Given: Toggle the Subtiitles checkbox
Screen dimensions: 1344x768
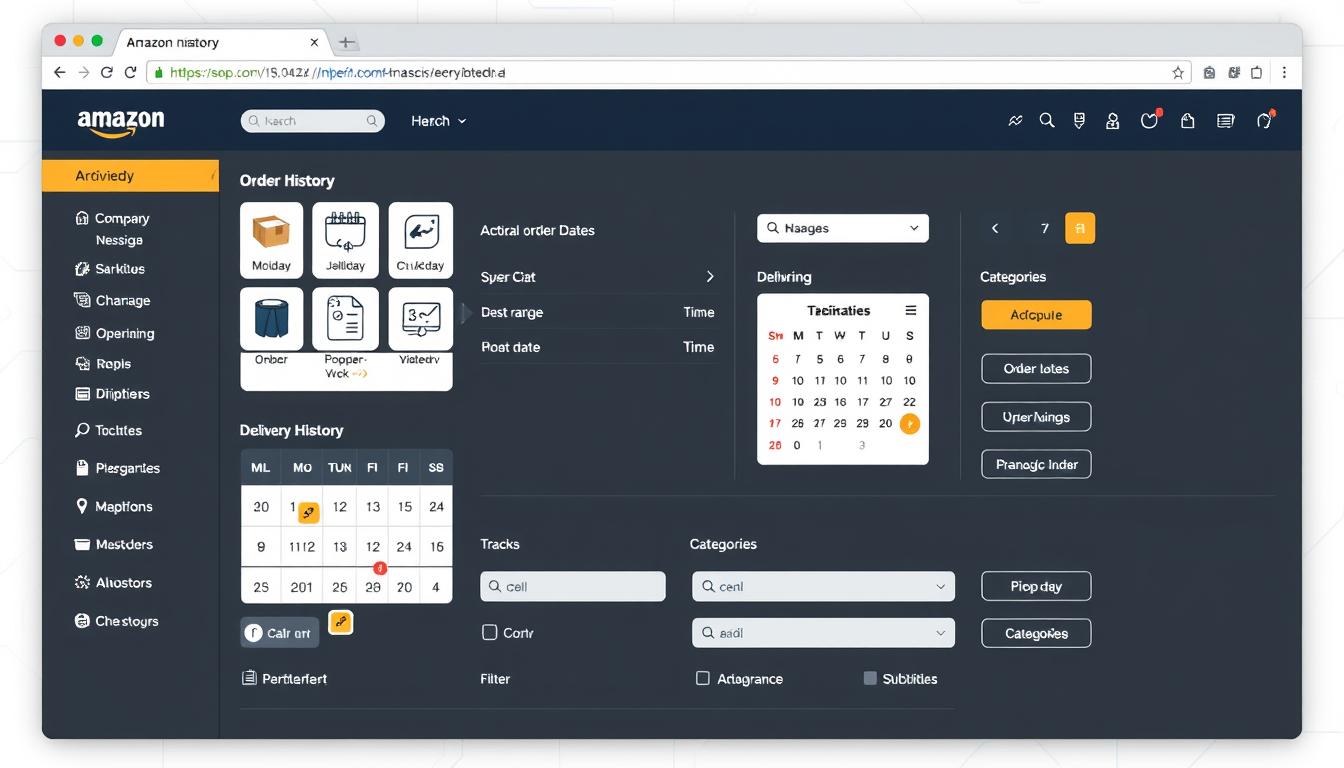Looking at the screenshot, I should point(870,678).
